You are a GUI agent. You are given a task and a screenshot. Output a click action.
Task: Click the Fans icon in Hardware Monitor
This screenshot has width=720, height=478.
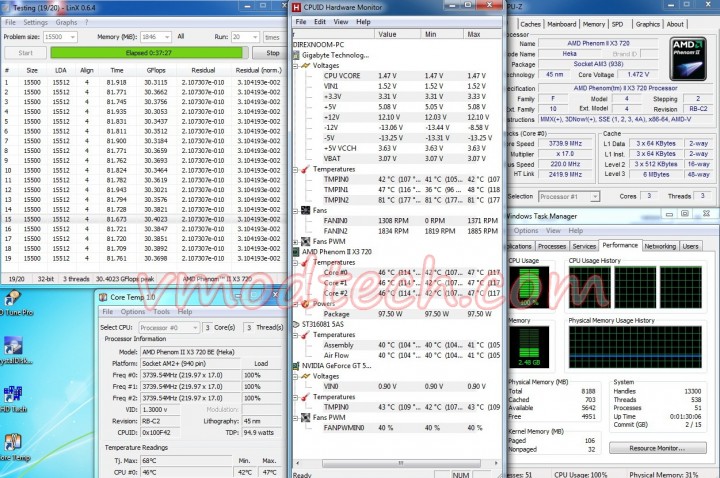point(305,210)
